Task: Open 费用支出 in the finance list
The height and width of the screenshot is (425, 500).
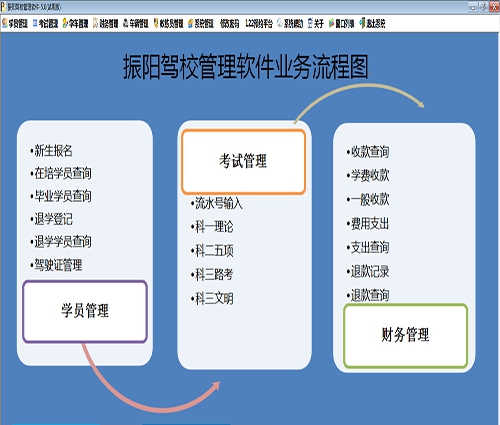Action: [x=370, y=224]
